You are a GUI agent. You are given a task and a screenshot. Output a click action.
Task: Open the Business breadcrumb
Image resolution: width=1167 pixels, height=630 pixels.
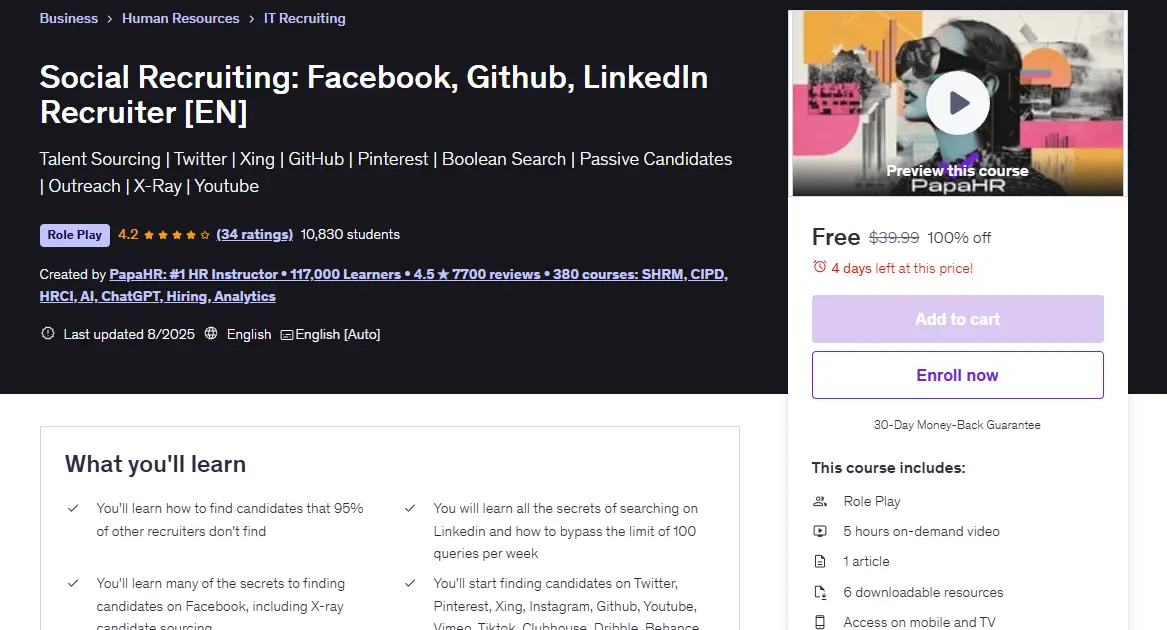pyautogui.click(x=68, y=18)
